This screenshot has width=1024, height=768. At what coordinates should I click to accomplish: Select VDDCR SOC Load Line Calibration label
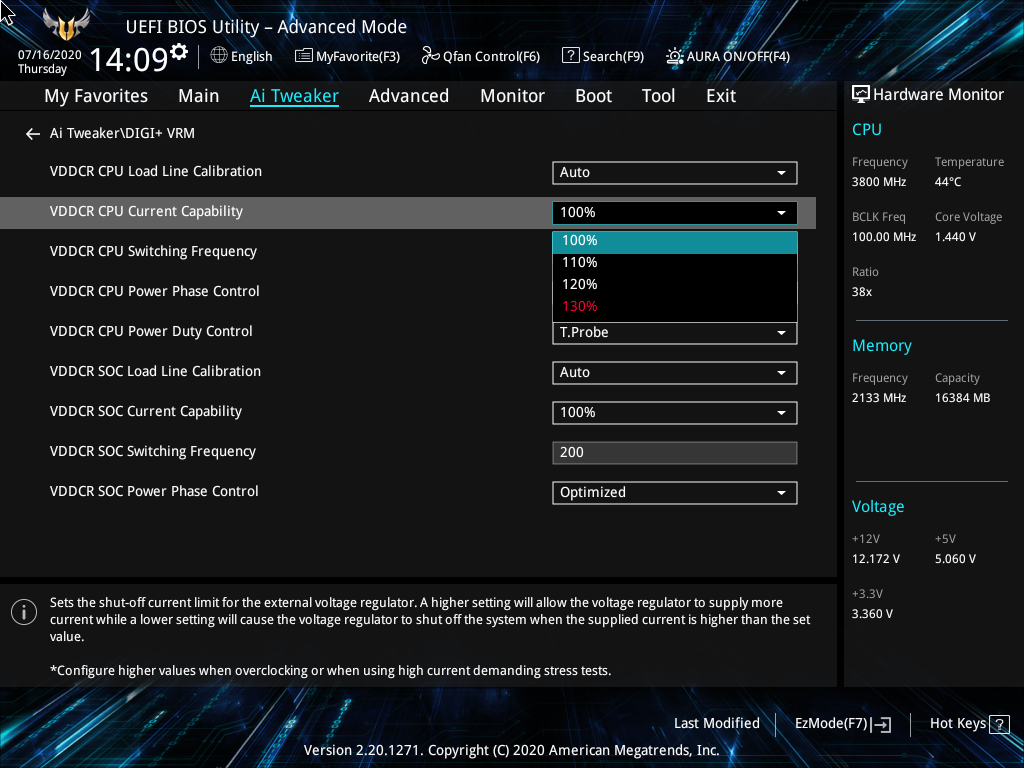[155, 372]
